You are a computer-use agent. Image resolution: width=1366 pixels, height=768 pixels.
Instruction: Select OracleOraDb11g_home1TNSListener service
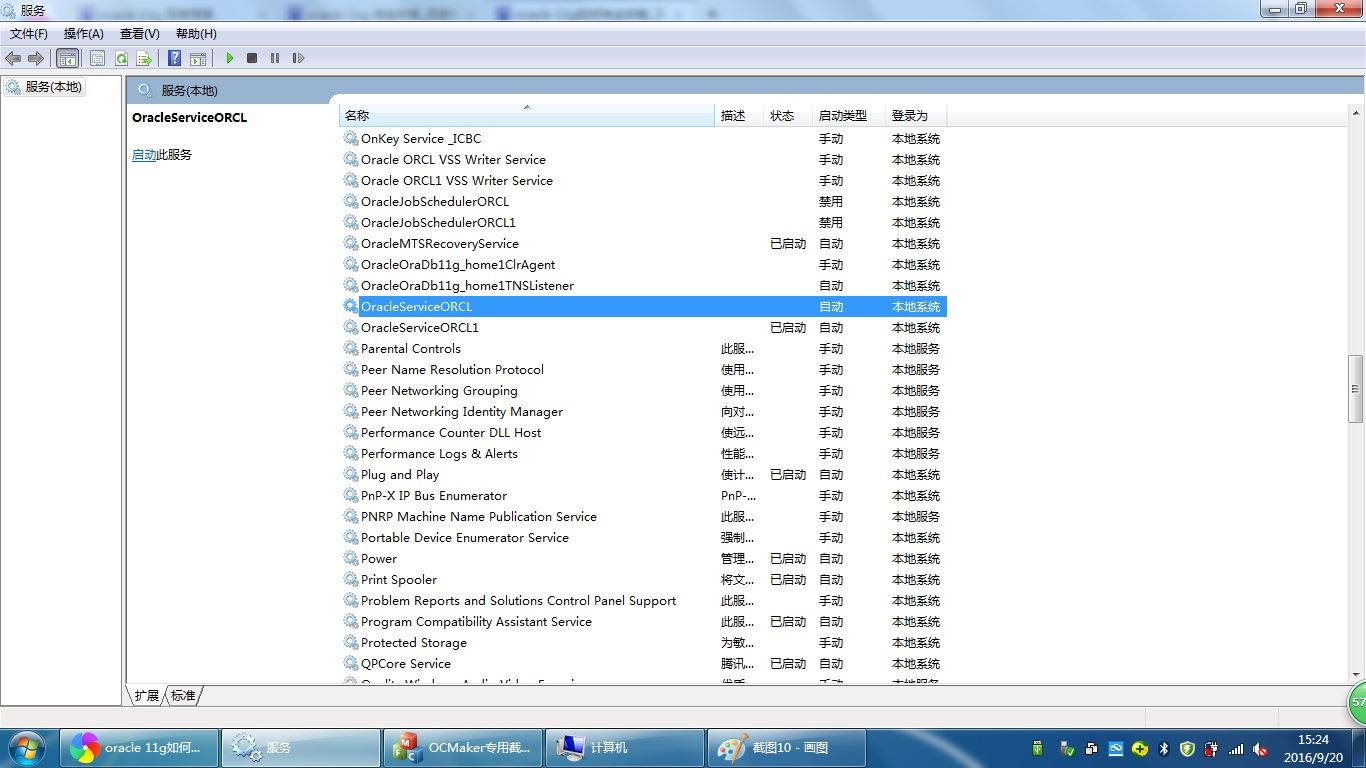click(643, 286)
